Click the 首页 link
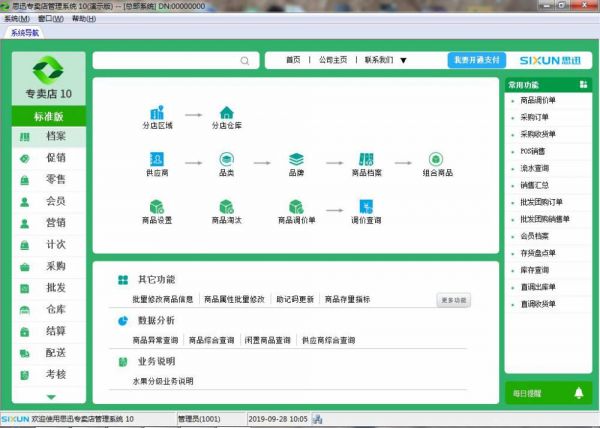600x428 pixels. [x=293, y=60]
